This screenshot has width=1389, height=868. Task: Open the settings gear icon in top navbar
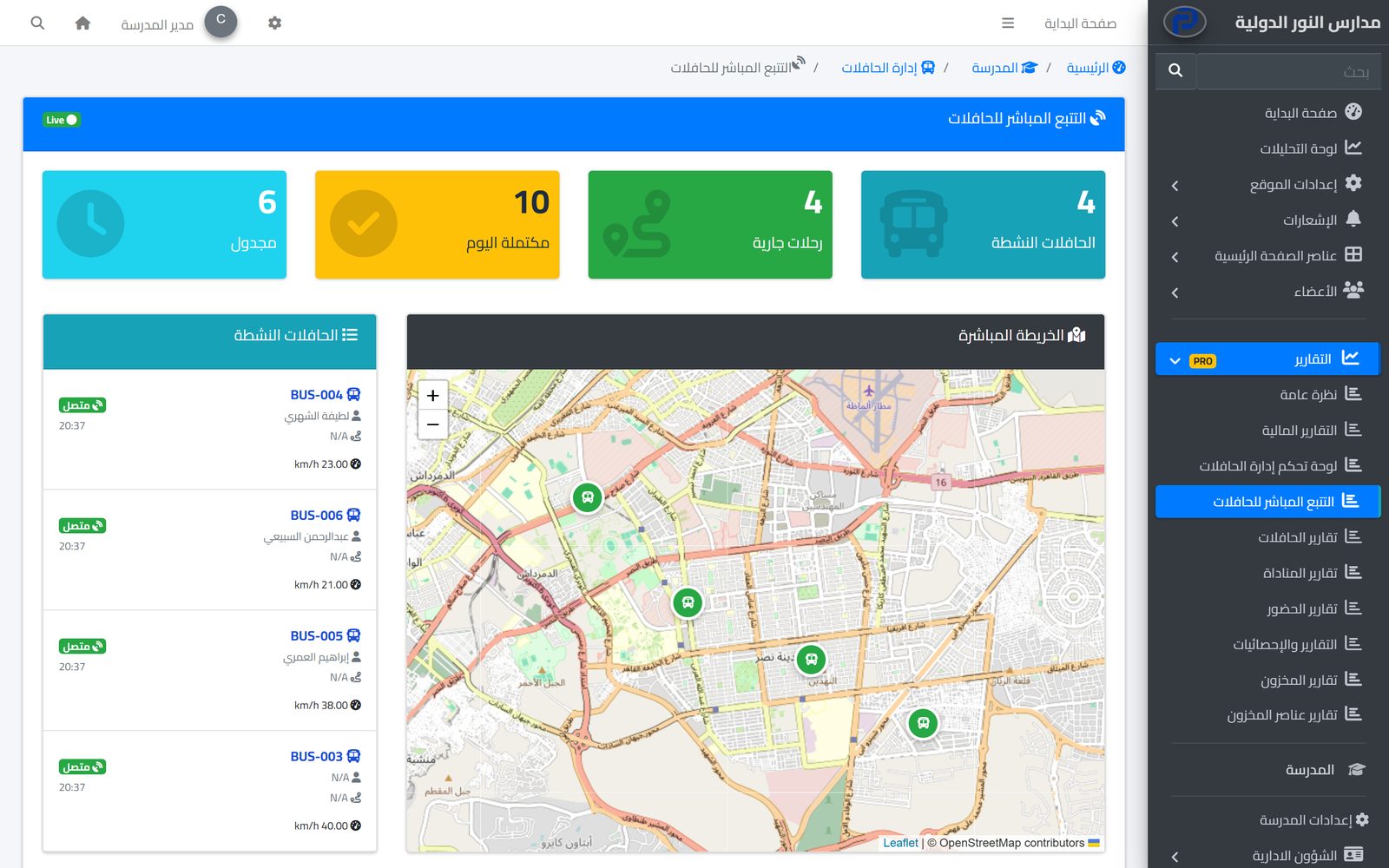pos(274,23)
